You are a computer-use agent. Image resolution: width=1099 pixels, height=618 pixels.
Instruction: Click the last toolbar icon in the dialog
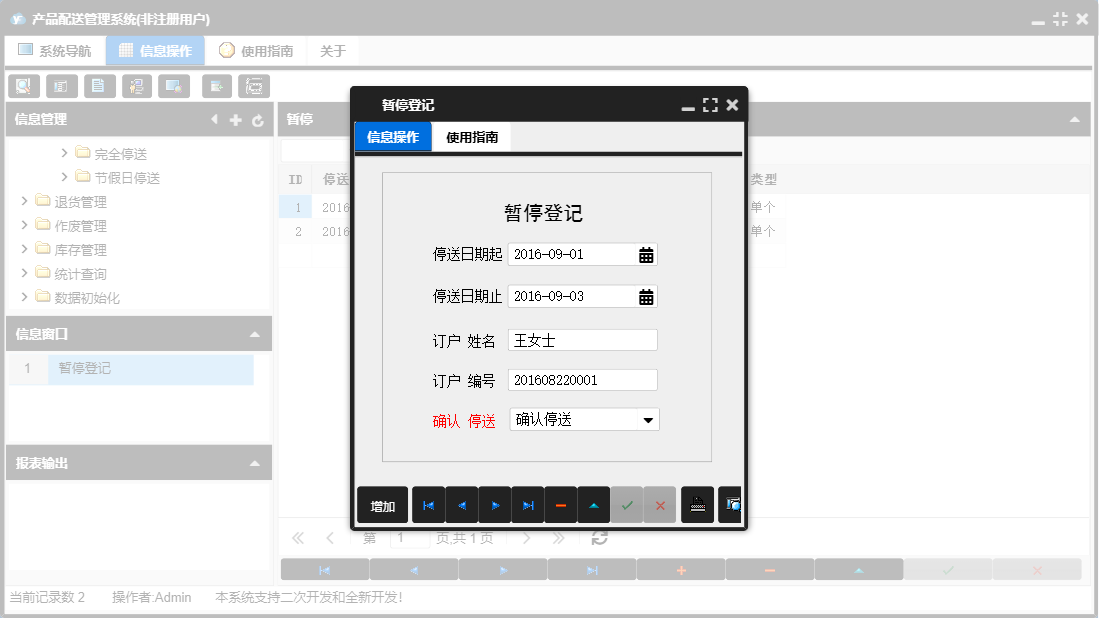click(730, 505)
